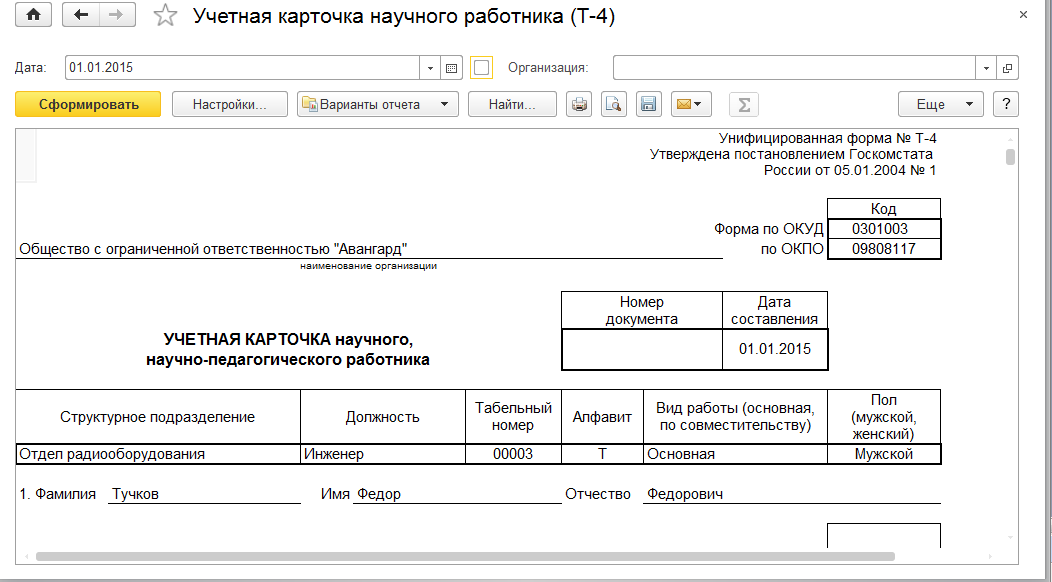Print the report with the printer icon
The width and height of the screenshot is (1052, 582).
pos(579,104)
